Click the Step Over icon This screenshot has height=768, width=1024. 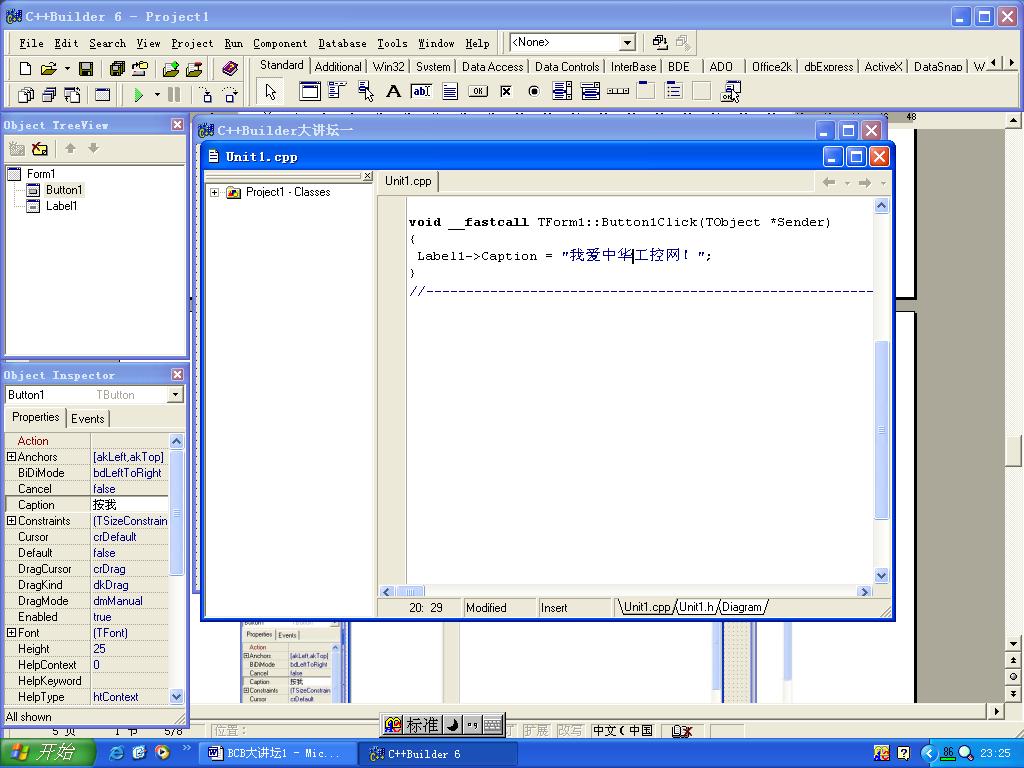coord(230,95)
